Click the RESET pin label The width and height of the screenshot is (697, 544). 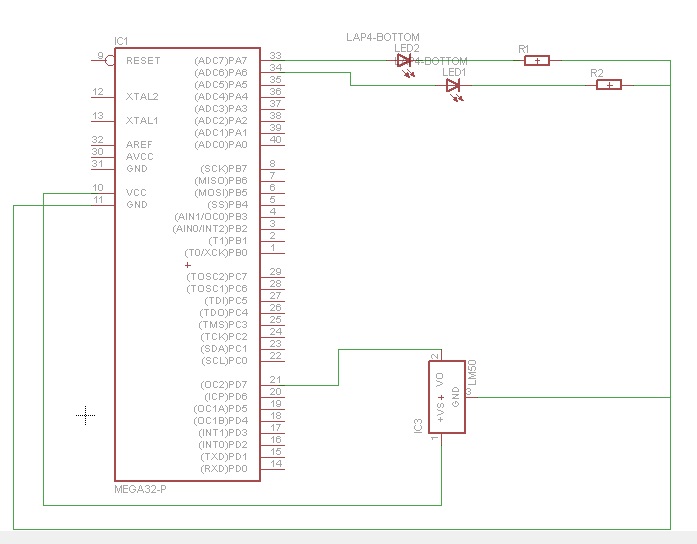(143, 60)
